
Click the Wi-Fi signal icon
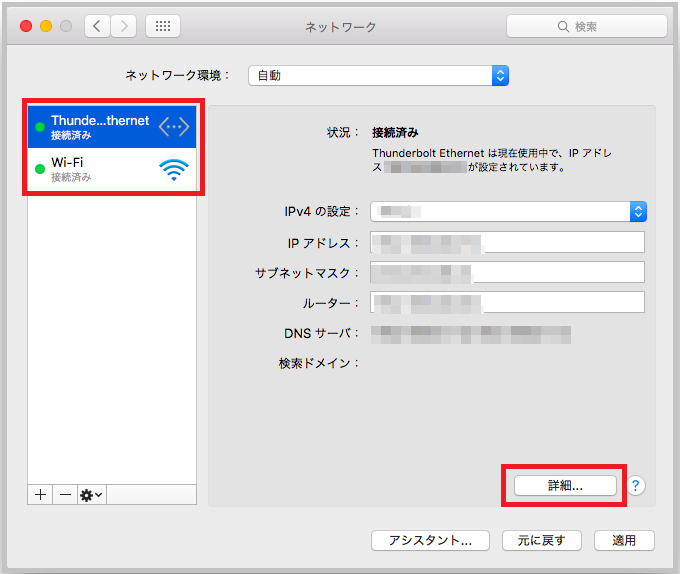tap(173, 170)
